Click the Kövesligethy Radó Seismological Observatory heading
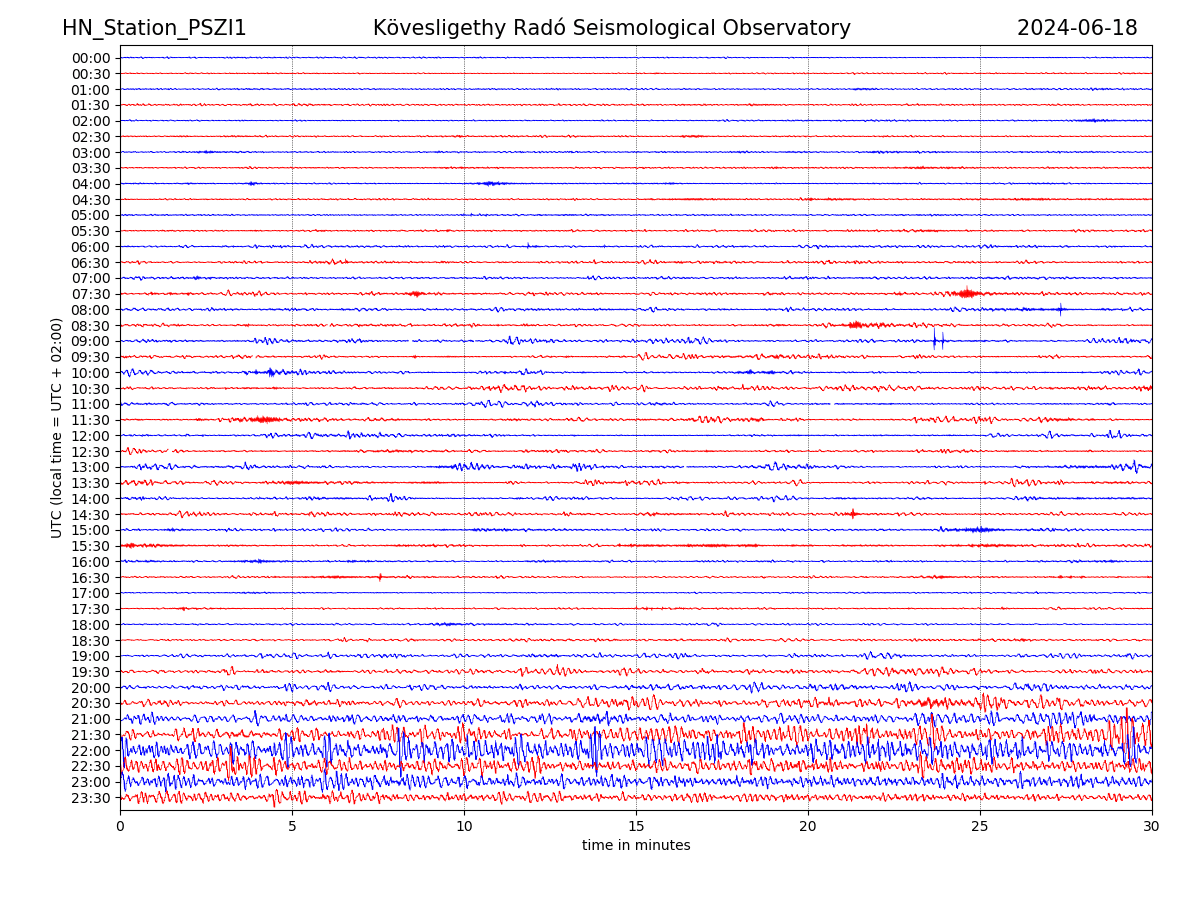 pos(611,28)
